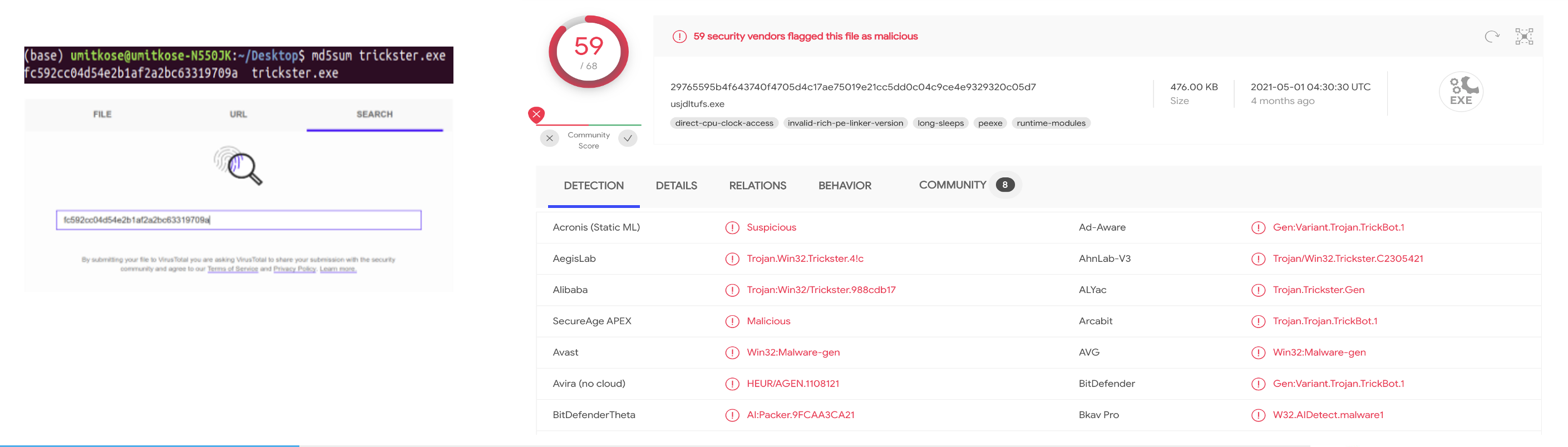Switch to the FILE upload tab
This screenshot has height=447, width=1568.
pyautogui.click(x=102, y=115)
